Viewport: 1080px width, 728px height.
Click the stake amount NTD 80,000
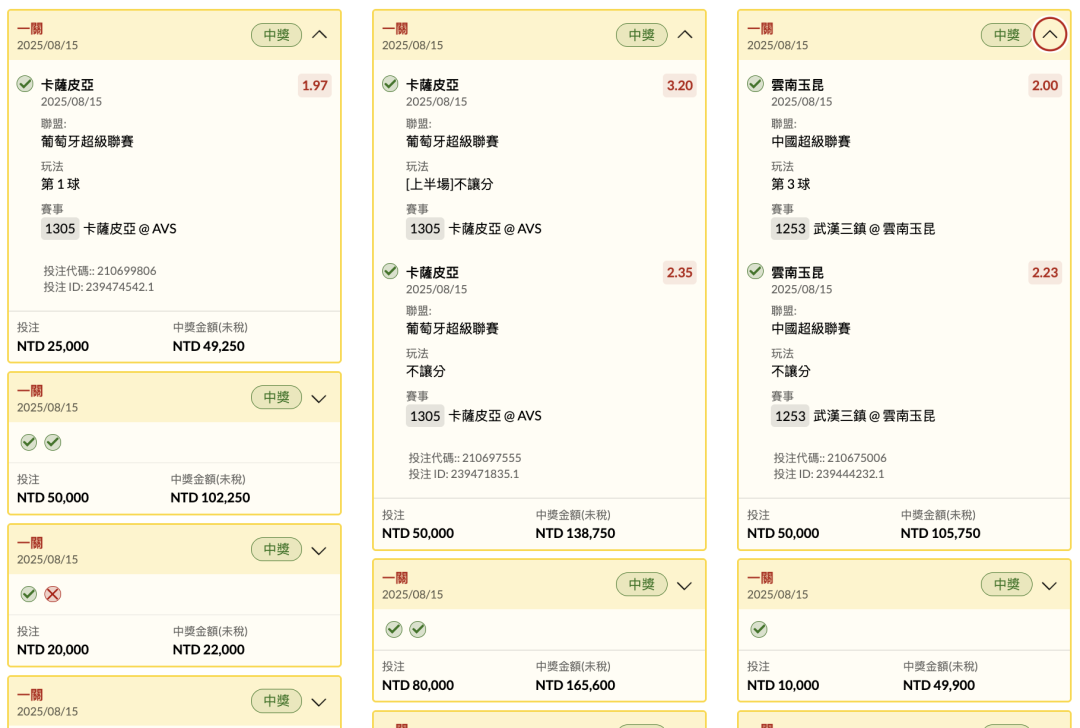pyautogui.click(x=418, y=685)
